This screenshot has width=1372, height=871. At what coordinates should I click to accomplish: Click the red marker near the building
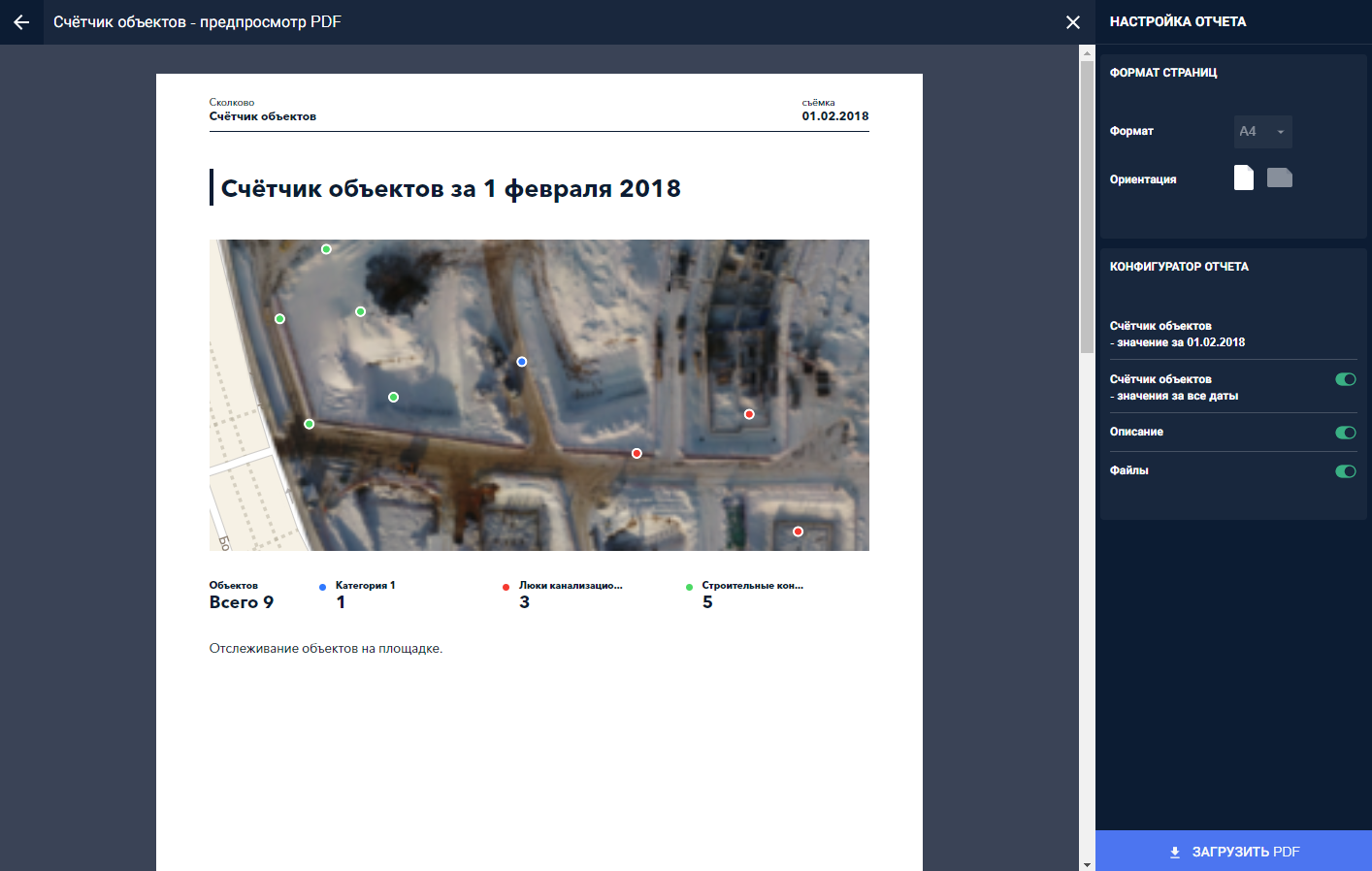tap(749, 414)
